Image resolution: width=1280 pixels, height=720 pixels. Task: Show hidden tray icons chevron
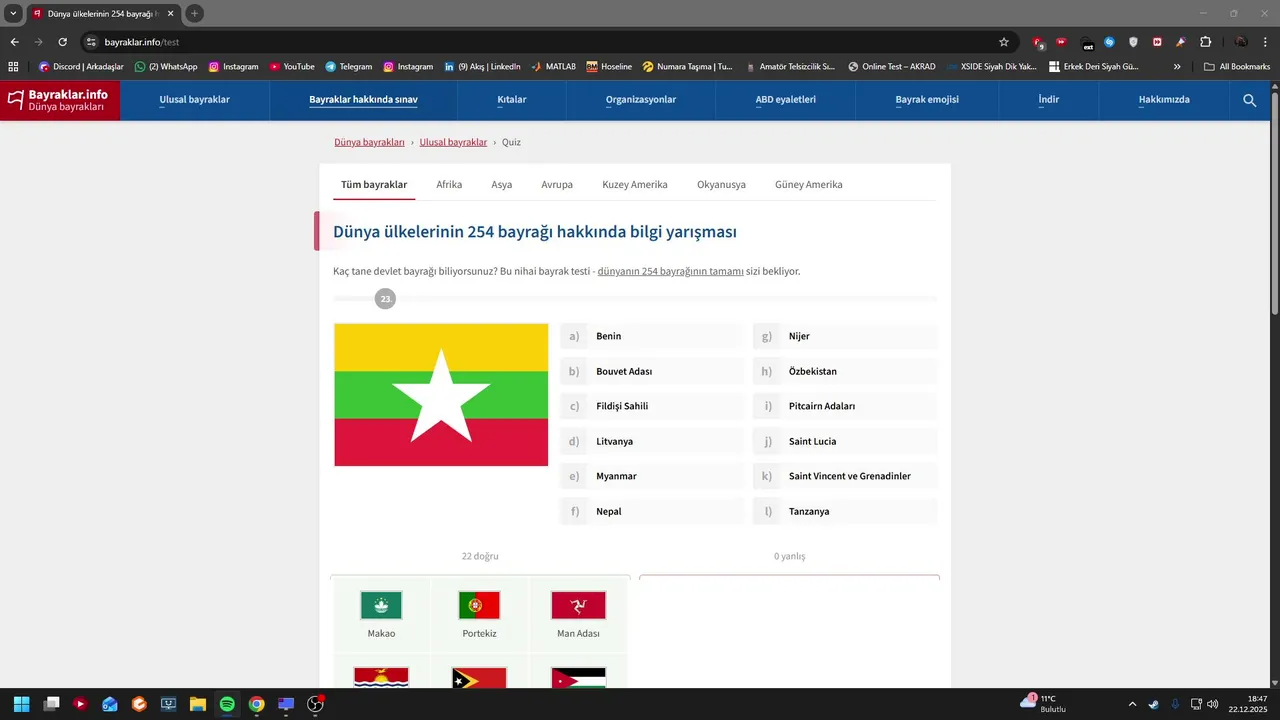tap(1132, 704)
